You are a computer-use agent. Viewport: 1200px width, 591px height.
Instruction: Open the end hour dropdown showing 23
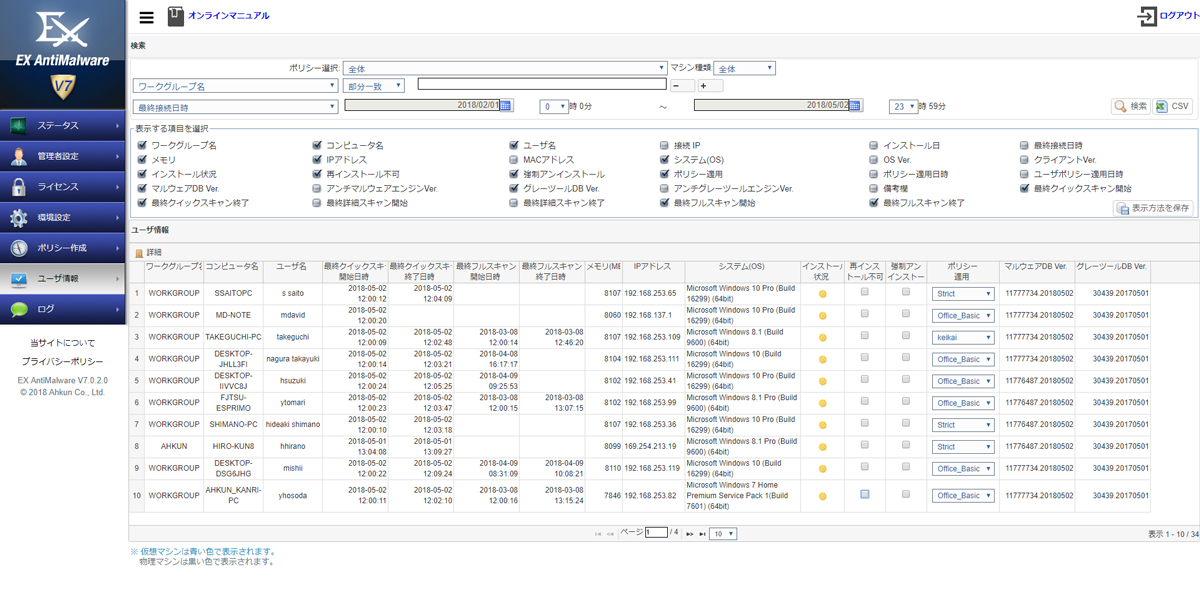coord(903,106)
